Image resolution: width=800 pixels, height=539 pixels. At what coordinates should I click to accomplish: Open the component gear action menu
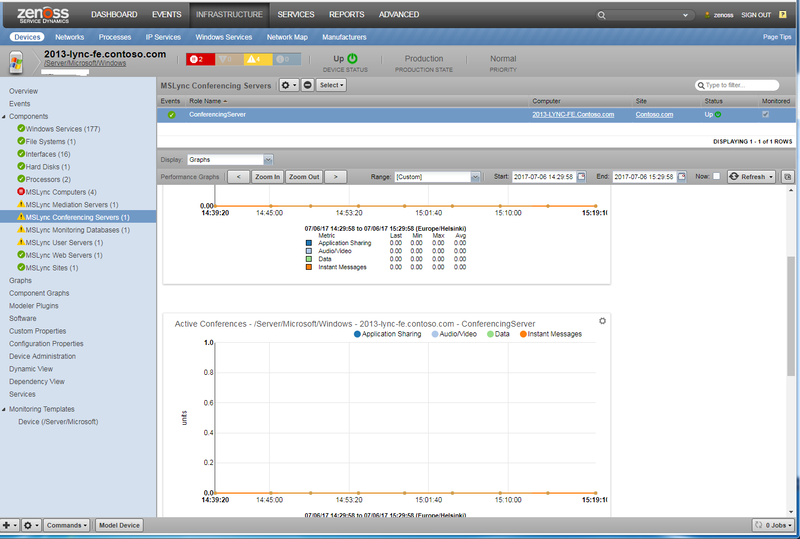click(288, 85)
